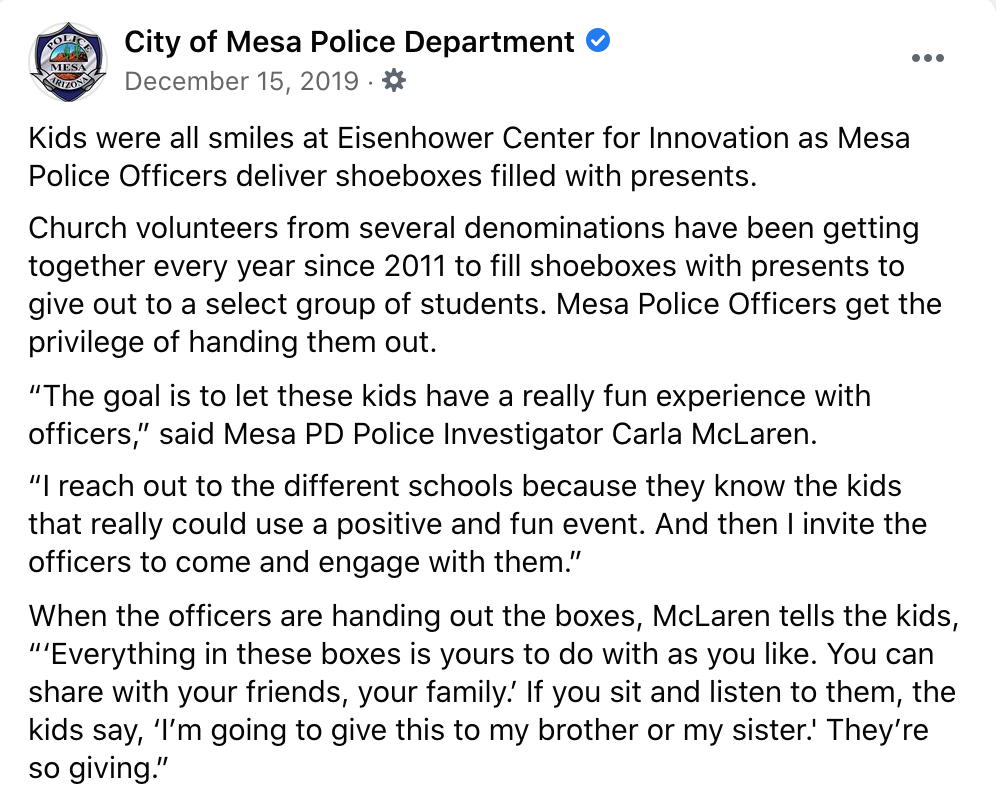Click the quote beginning 'The goal is to let'
The height and width of the screenshot is (806, 996).
pos(449,415)
